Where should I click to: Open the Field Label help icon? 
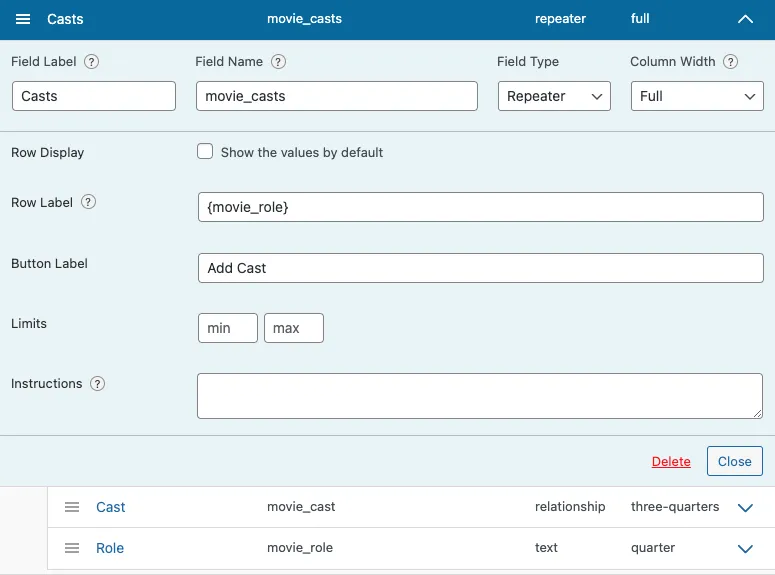click(x=91, y=62)
